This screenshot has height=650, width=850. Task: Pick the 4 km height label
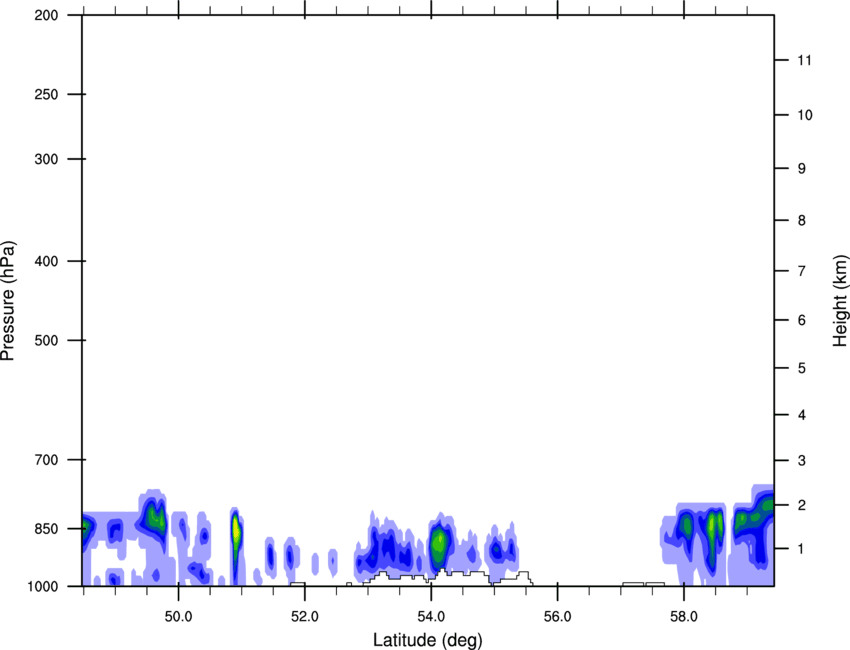pos(801,415)
